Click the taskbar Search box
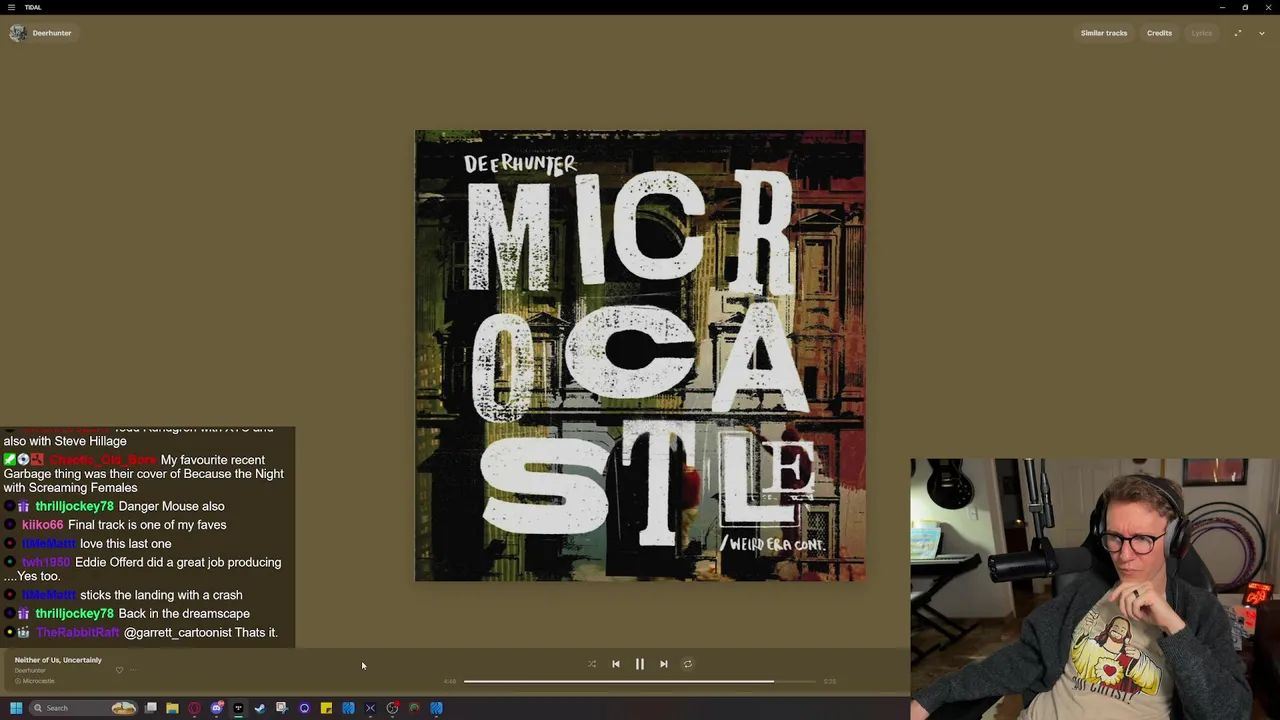 click(x=83, y=708)
